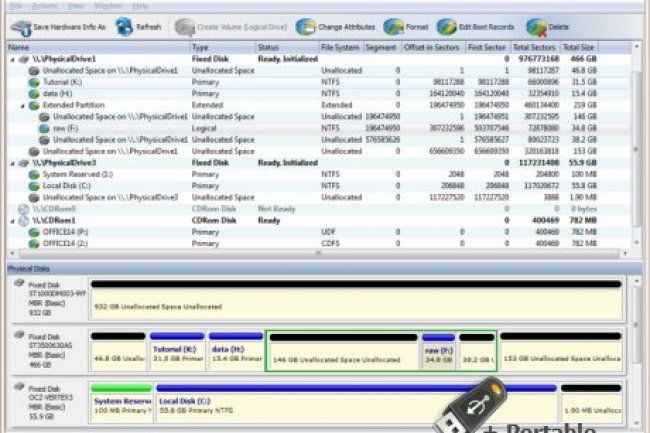Click the Format toolbar icon
Screen dimensions: 650x433
tap(391, 26)
